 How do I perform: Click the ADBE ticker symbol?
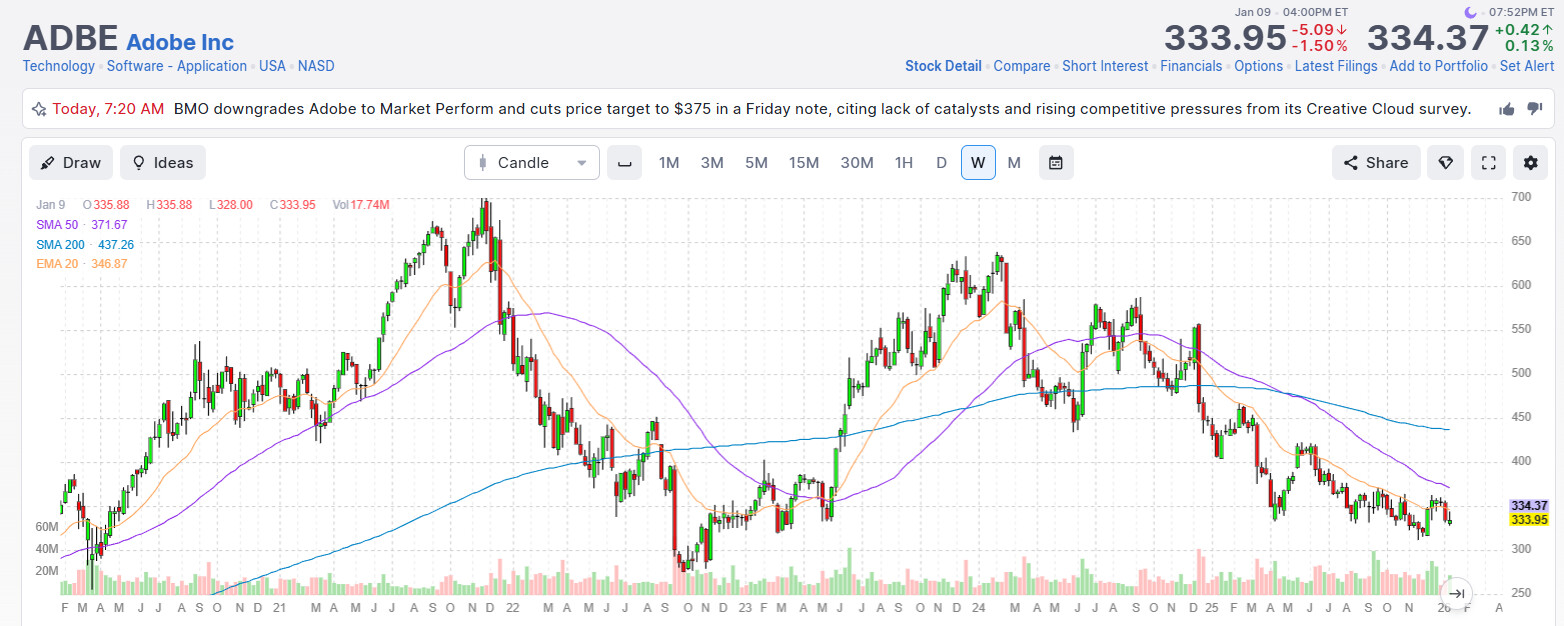tap(69, 38)
